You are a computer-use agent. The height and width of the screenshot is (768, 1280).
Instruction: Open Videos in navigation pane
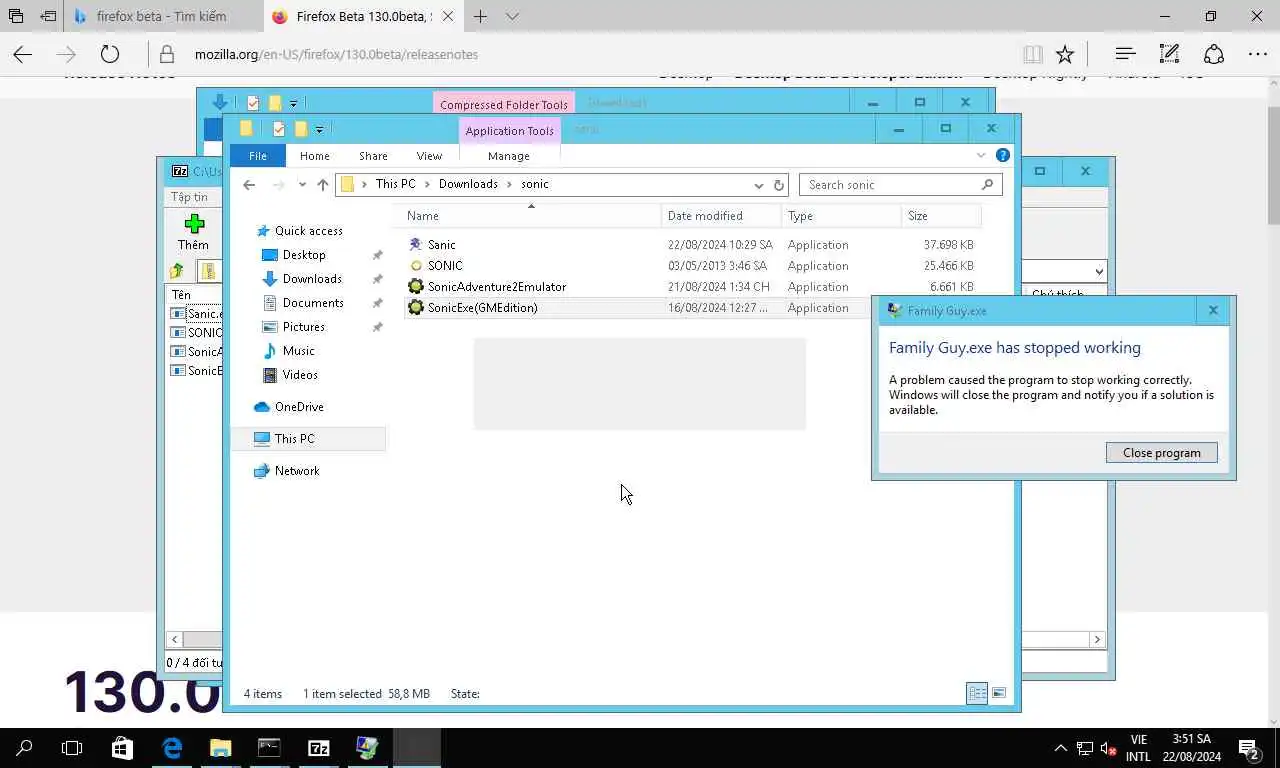click(x=300, y=375)
